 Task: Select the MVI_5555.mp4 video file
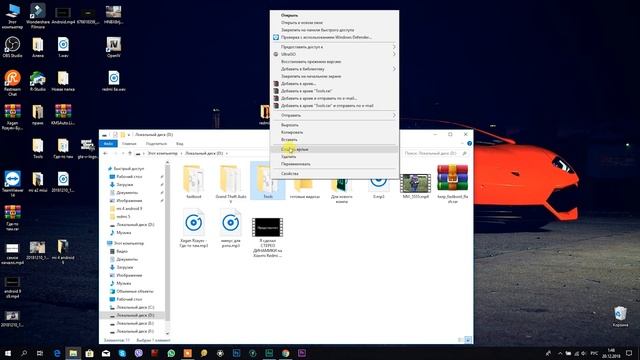click(416, 186)
